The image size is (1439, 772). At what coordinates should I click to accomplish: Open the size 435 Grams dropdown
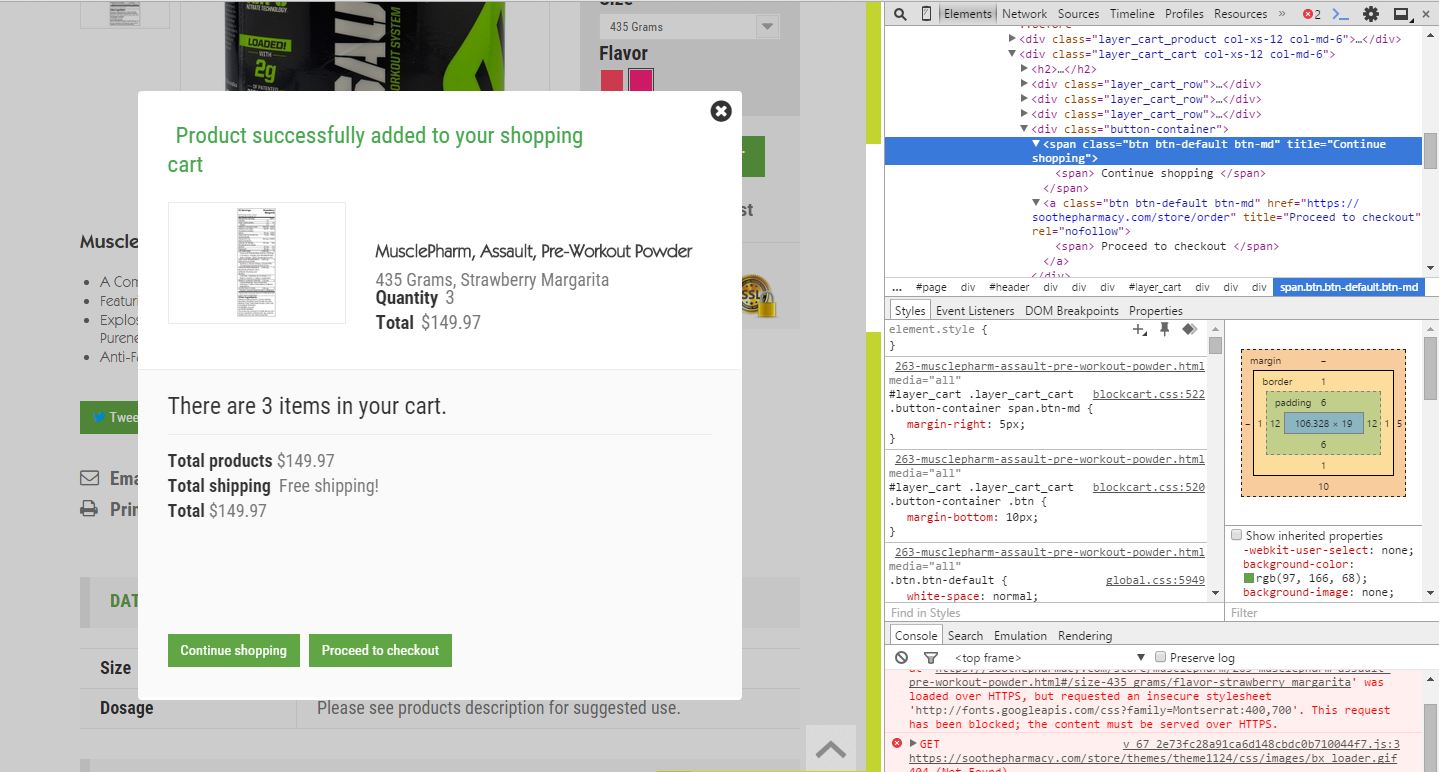click(x=689, y=27)
